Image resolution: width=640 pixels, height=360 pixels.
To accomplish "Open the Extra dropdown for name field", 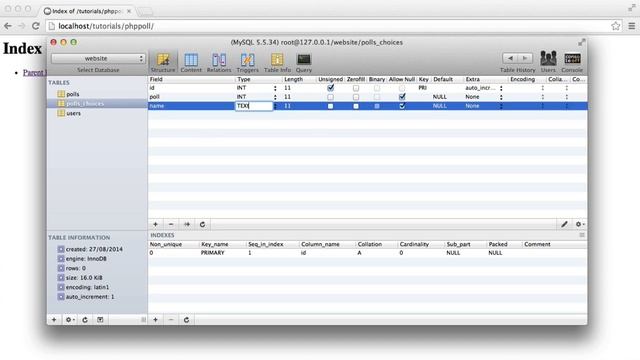I will coord(501,106).
